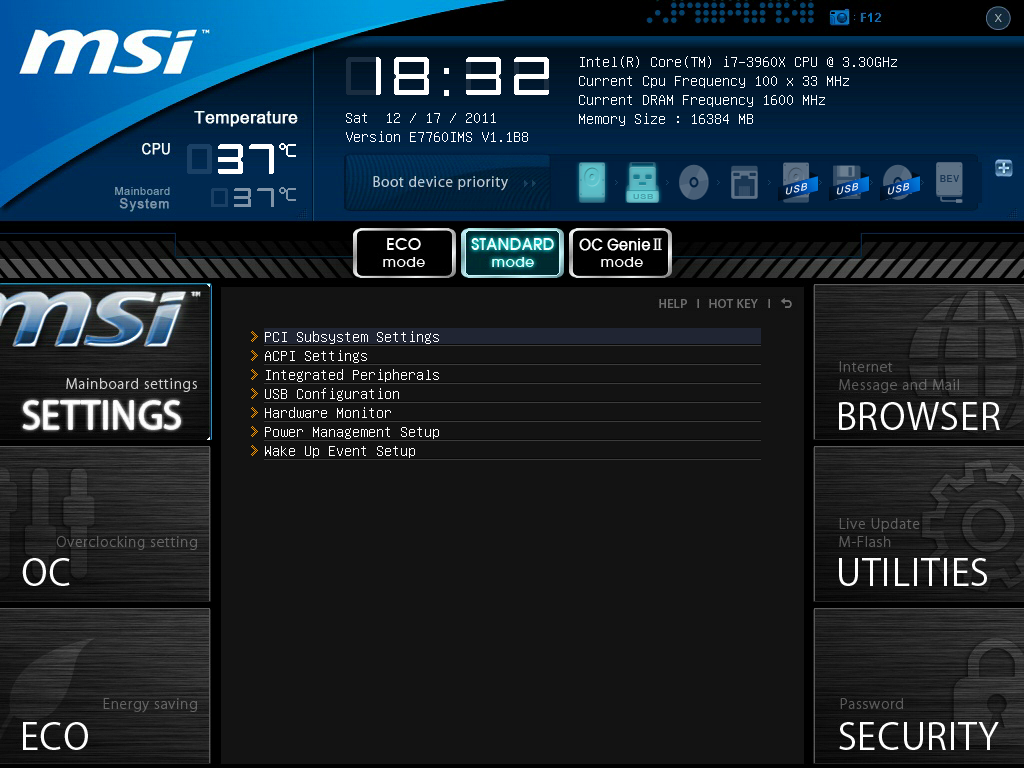The width and height of the screenshot is (1024, 768).
Task: Select the BEV boot device icon
Action: [x=949, y=182]
